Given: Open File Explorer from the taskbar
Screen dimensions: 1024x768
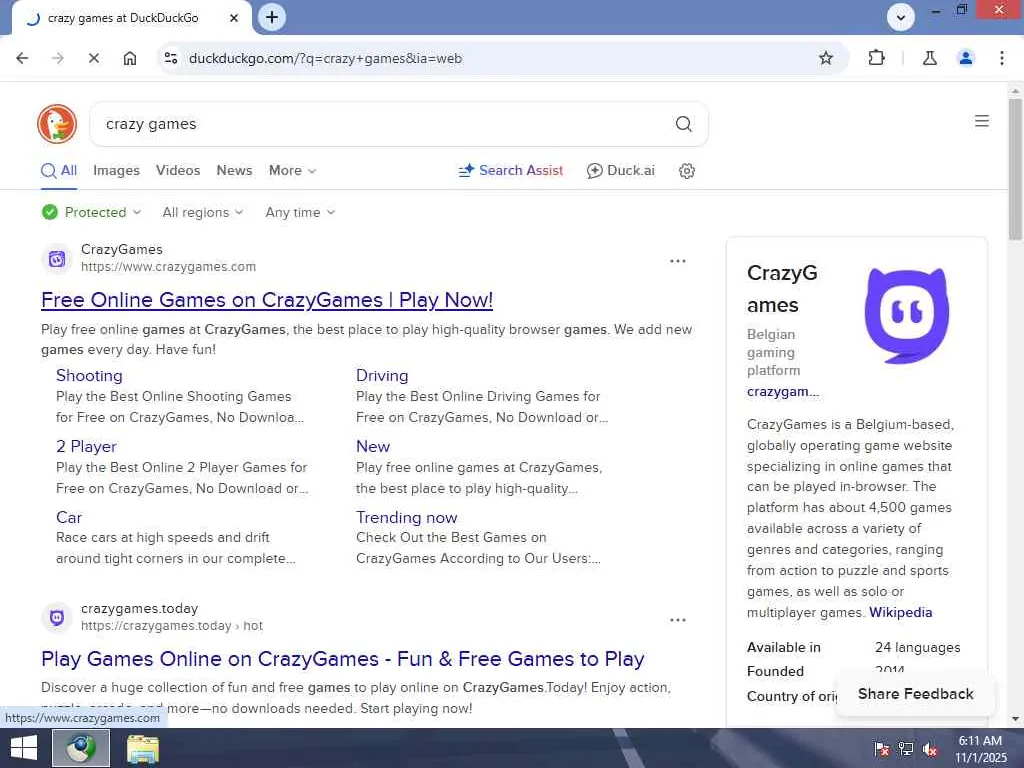Looking at the screenshot, I should click(142, 748).
